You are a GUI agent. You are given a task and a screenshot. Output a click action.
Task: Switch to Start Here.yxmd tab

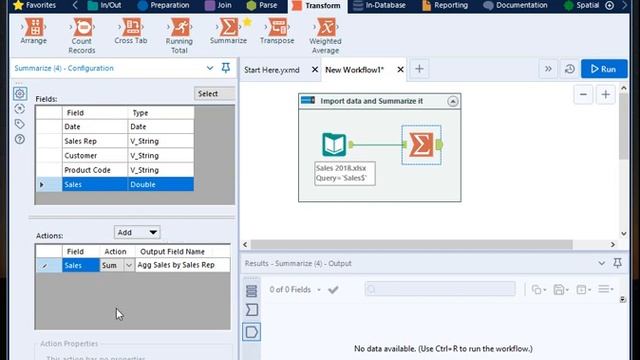272,70
